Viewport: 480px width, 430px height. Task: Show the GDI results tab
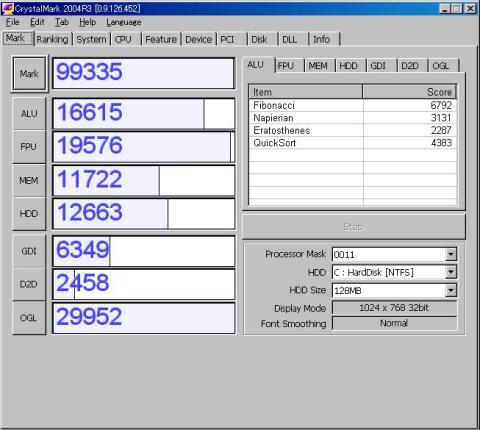(x=382, y=66)
